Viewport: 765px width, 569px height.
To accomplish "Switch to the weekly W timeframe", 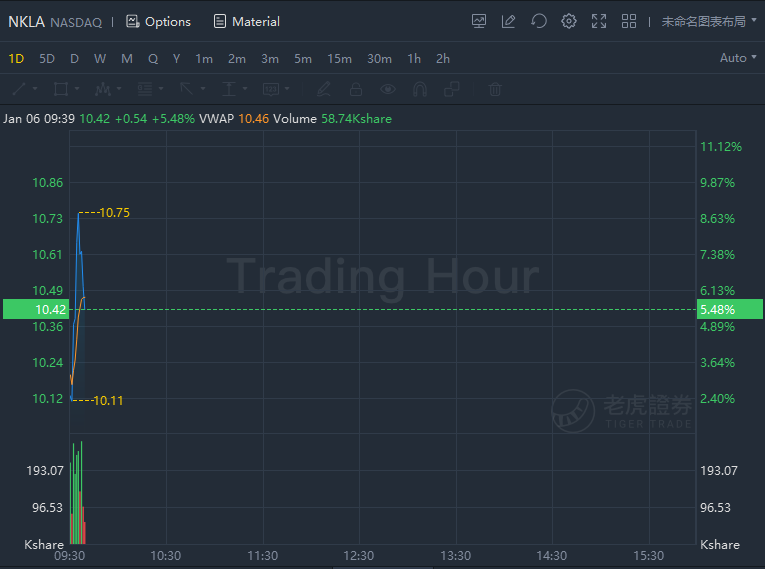I will click(100, 59).
